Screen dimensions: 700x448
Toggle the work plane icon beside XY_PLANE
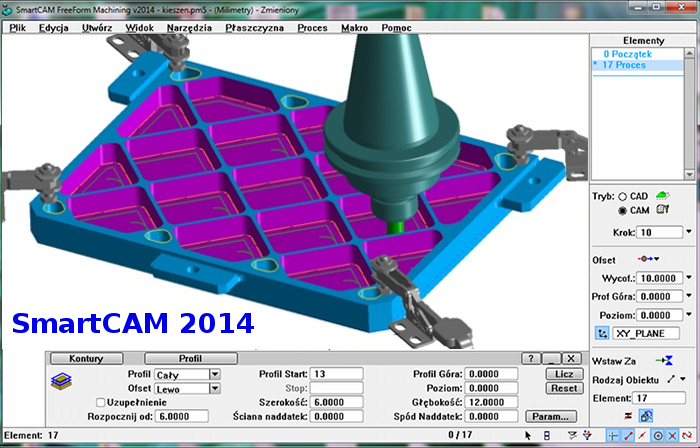tap(602, 333)
